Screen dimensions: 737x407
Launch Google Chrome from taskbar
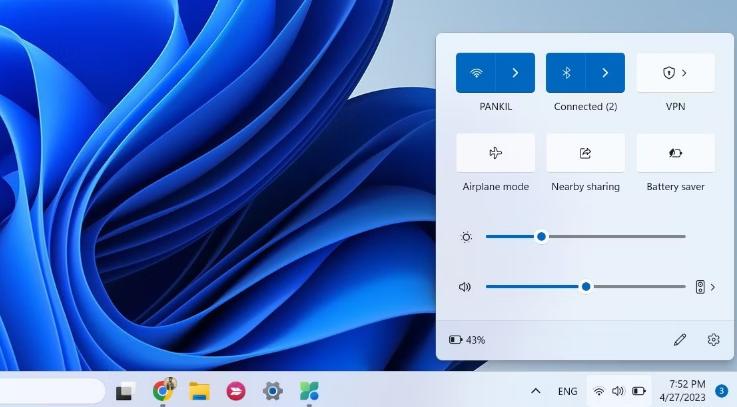(x=163, y=390)
